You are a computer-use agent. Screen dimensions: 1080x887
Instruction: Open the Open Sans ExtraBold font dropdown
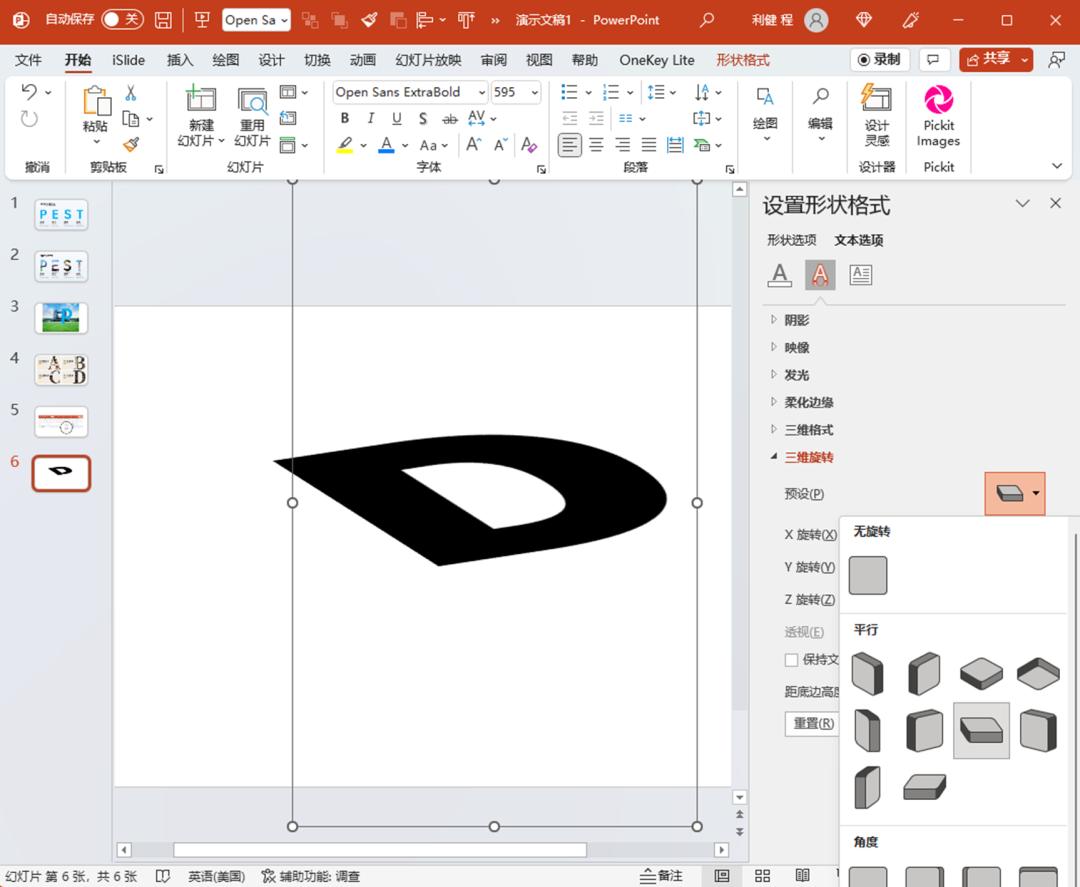coord(480,92)
